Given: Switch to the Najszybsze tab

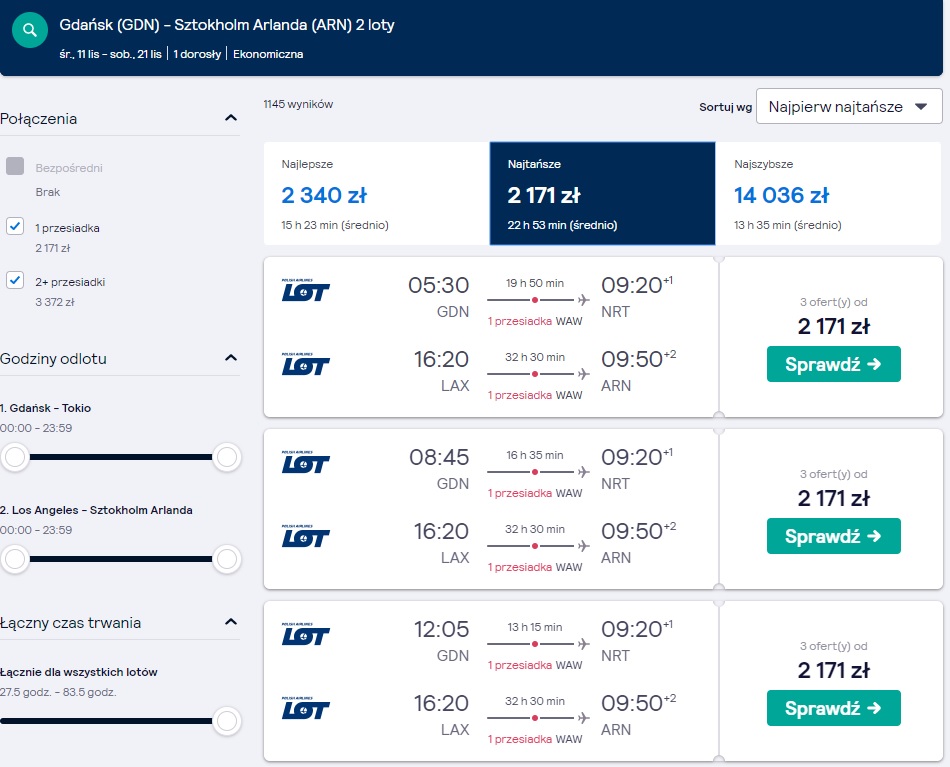Looking at the screenshot, I should 828,194.
